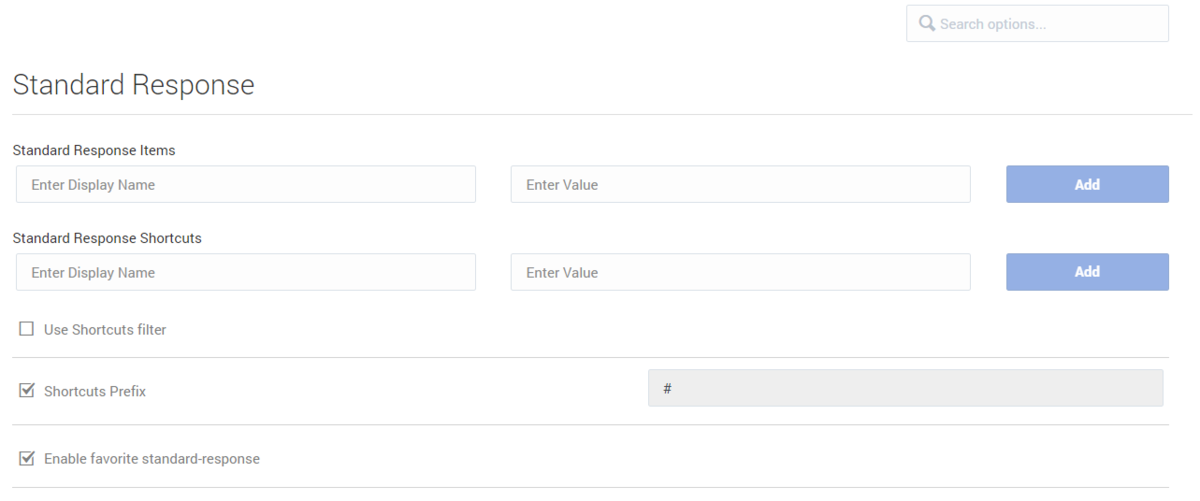Screen dimensions: 1200x501
Task: Click the Standard Response Items label
Action: (94, 150)
